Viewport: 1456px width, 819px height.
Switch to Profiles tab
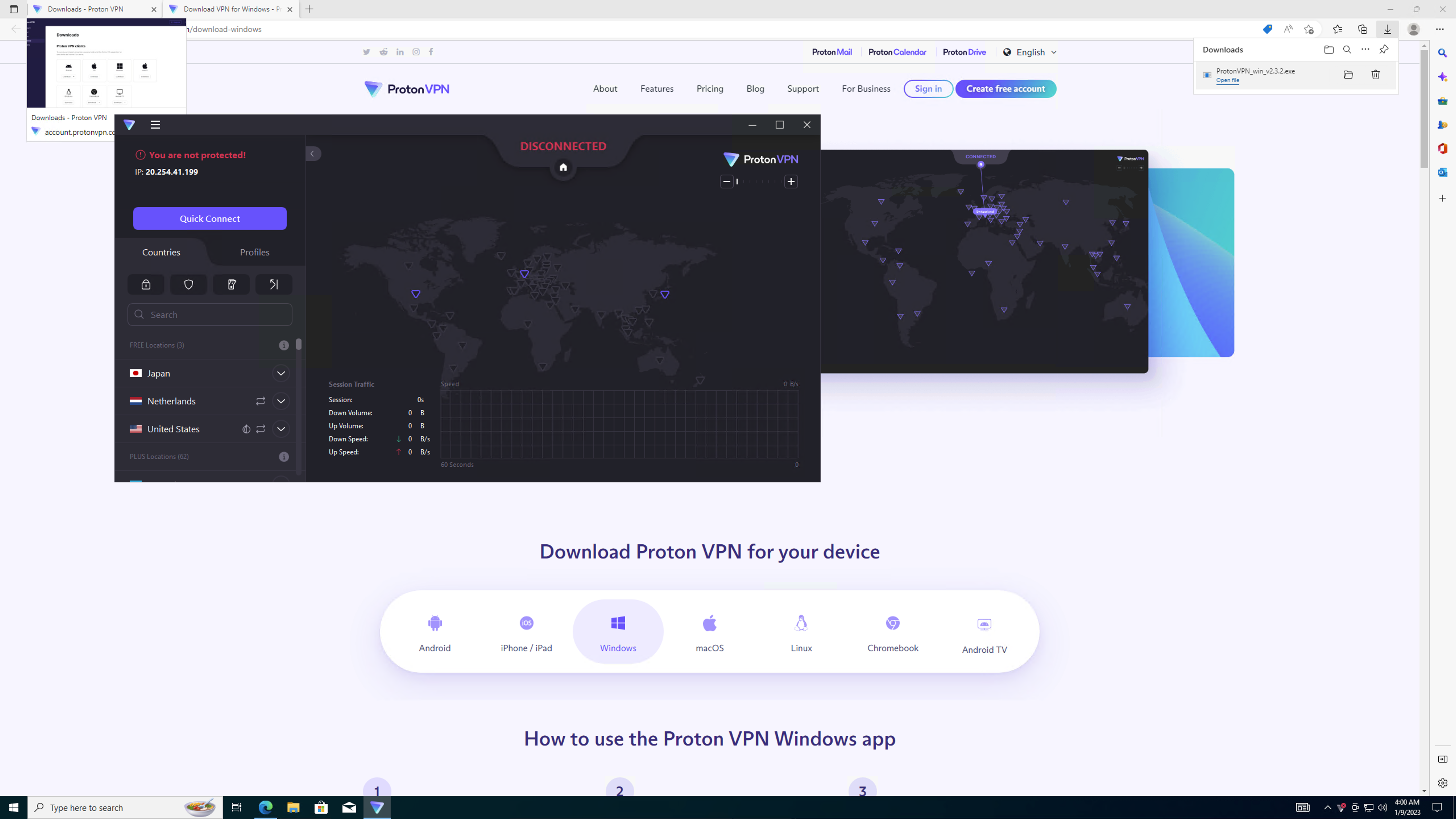click(x=254, y=252)
